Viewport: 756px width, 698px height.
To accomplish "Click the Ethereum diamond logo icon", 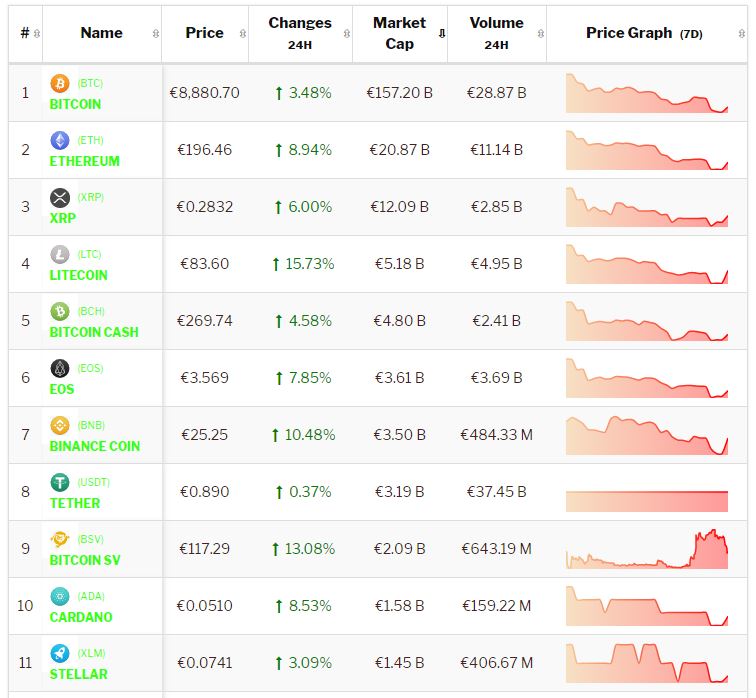I will pos(59,140).
